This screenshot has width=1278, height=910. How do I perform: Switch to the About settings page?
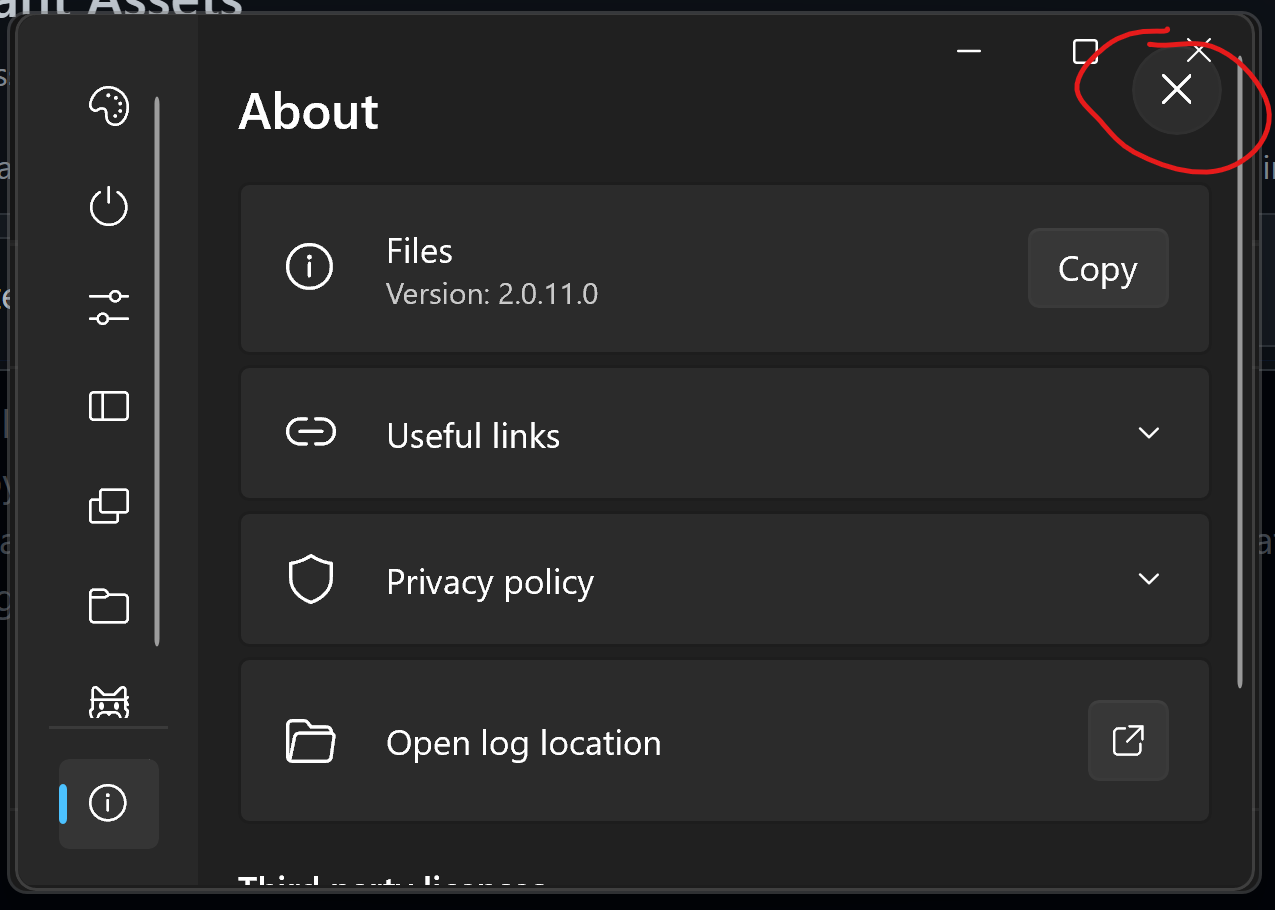tap(108, 803)
